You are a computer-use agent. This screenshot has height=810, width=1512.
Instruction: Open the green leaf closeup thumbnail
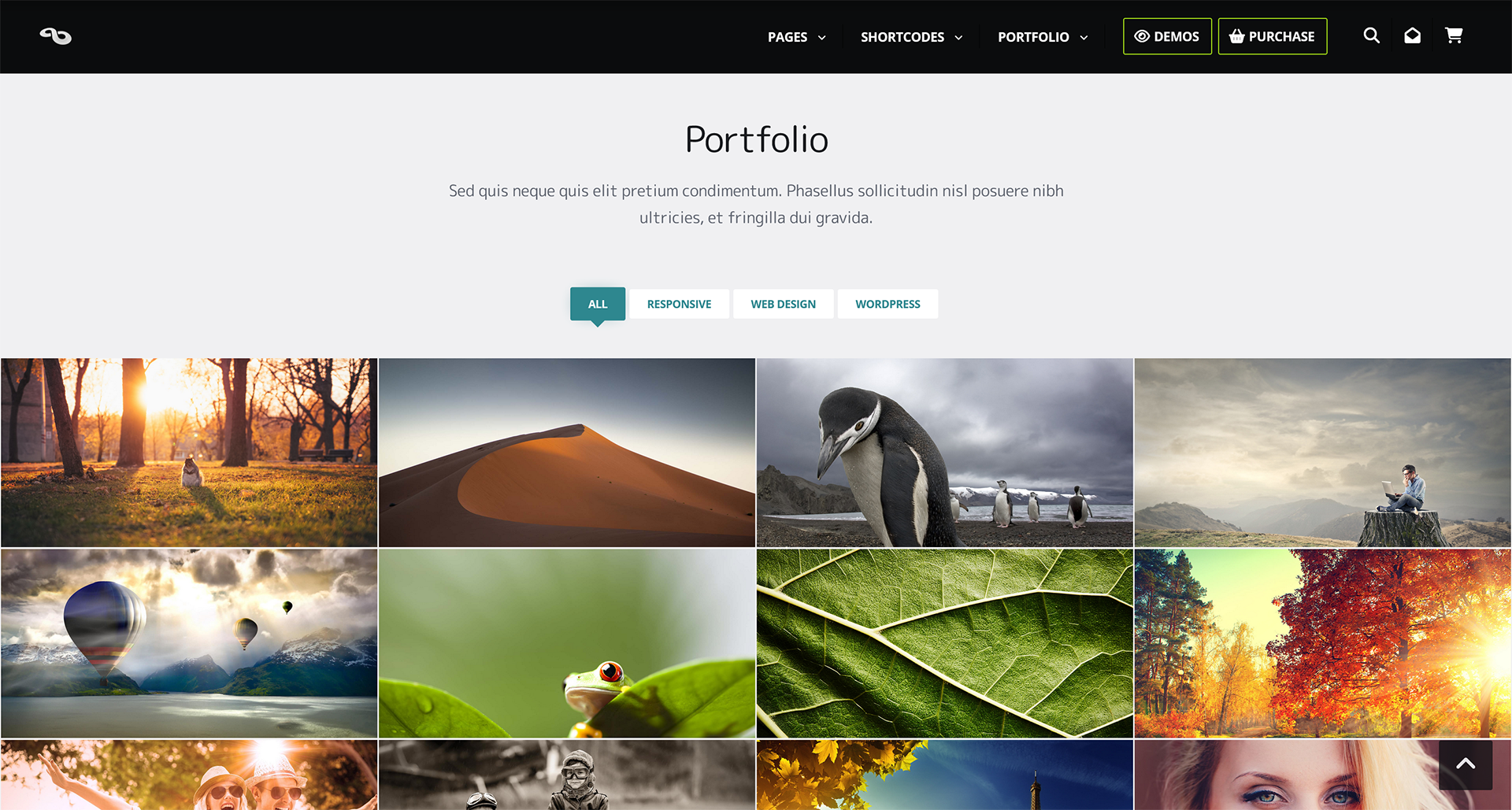[944, 643]
